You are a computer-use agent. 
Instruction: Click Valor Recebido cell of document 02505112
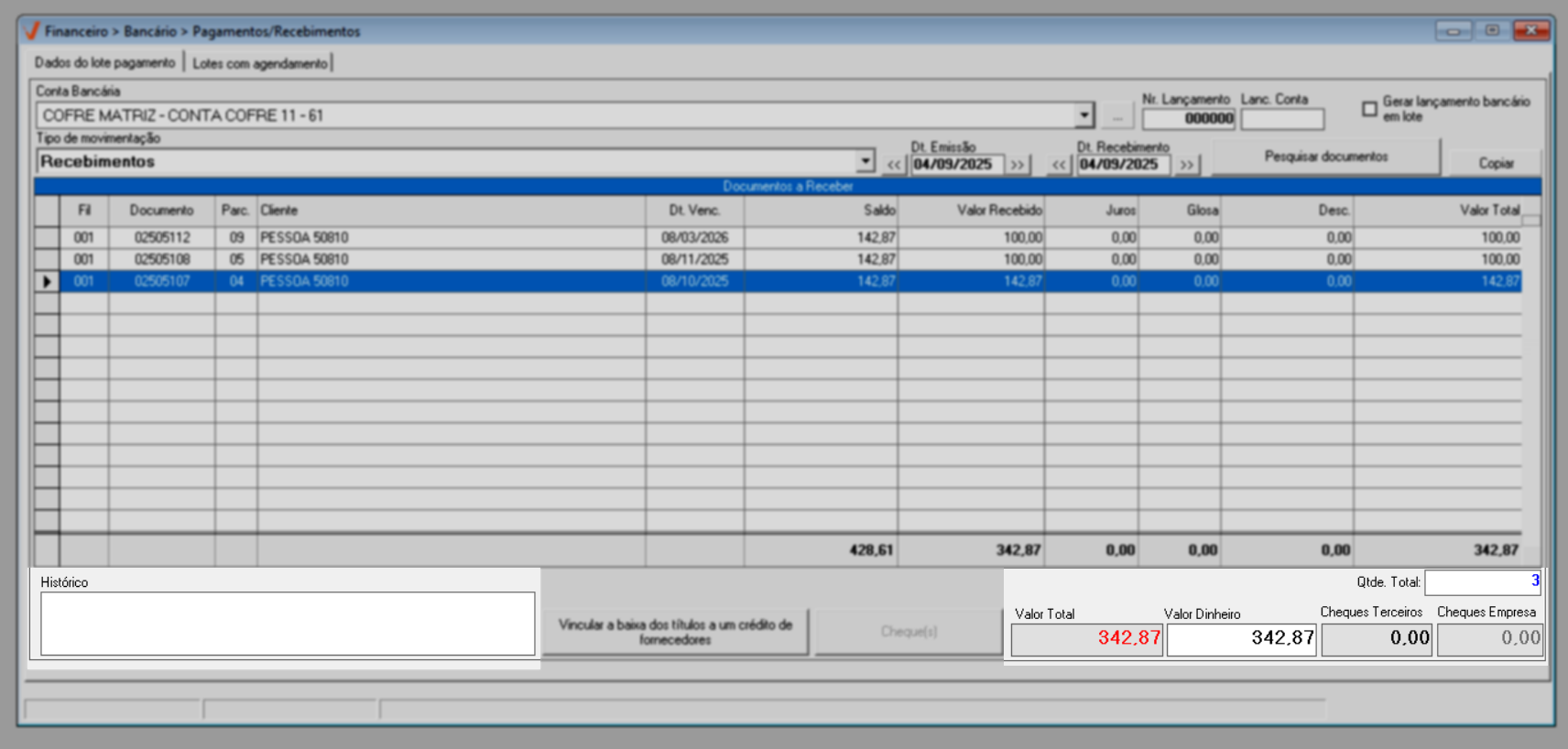[971, 237]
